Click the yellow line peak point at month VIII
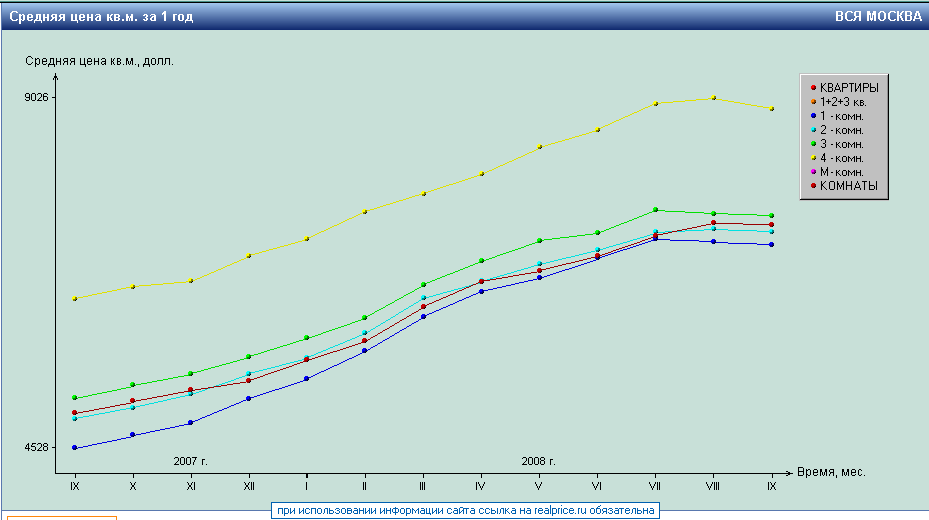929x520 pixels. coord(713,98)
